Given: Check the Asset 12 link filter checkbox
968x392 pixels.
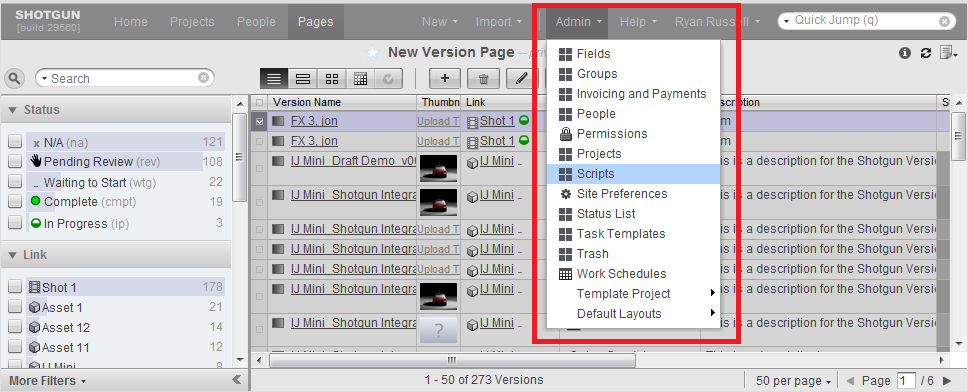Looking at the screenshot, I should coord(15,327).
